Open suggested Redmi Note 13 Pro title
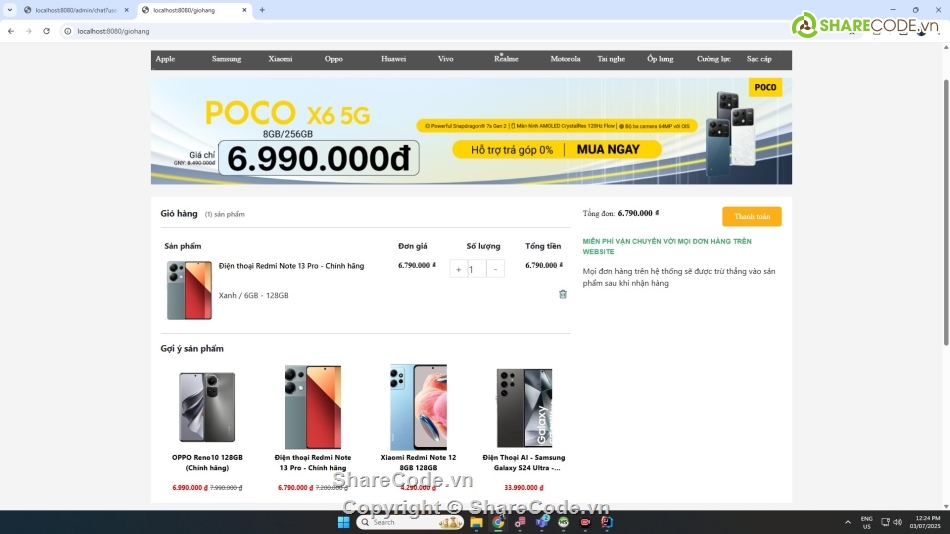This screenshot has height=534, width=950. pyautogui.click(x=313, y=462)
